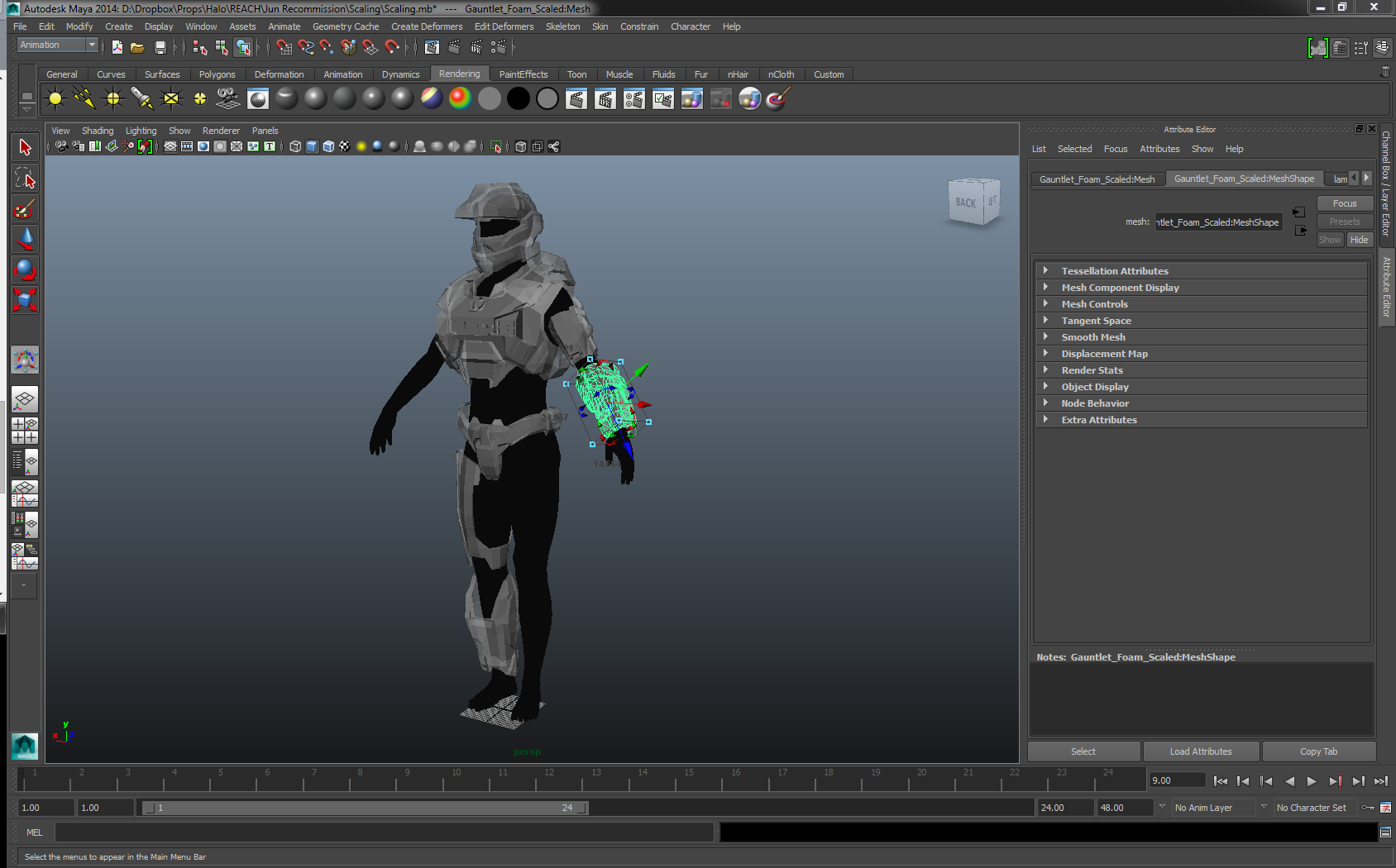Switch to the Dynamics shelf tab
Image resolution: width=1396 pixels, height=868 pixels.
400,74
